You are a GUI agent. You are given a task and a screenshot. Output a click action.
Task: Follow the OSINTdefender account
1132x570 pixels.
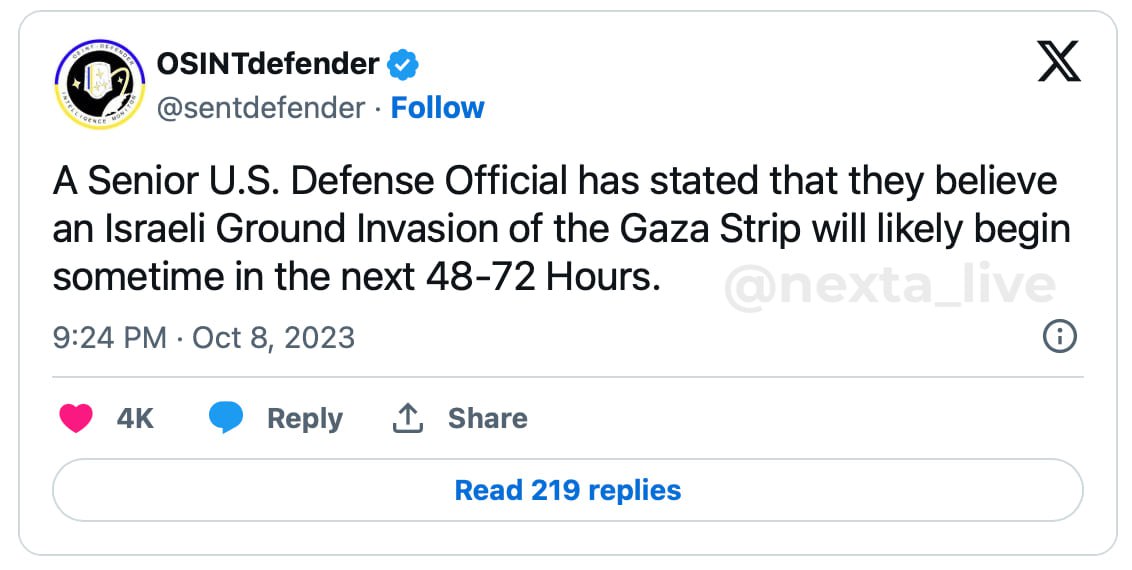click(x=437, y=108)
